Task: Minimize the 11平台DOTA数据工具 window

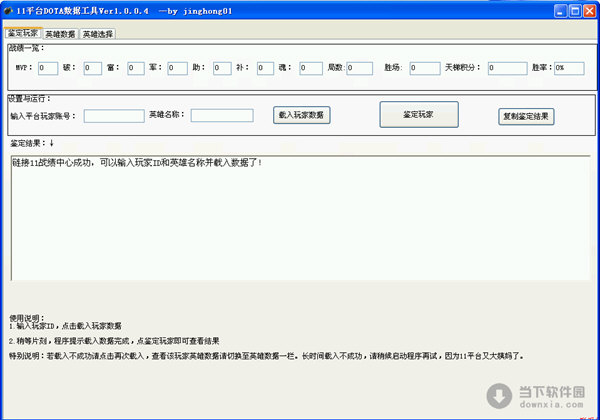Action: coord(561,11)
